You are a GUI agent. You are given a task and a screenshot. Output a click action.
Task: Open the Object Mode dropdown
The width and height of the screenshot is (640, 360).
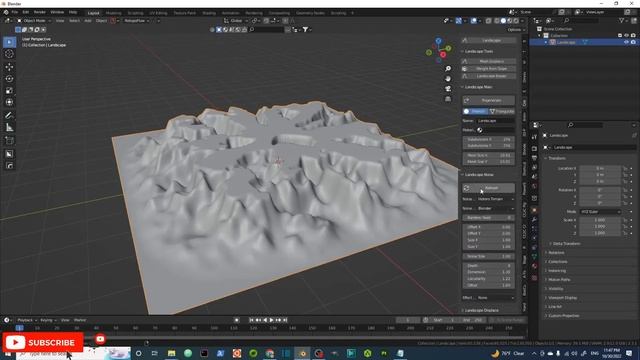point(34,20)
